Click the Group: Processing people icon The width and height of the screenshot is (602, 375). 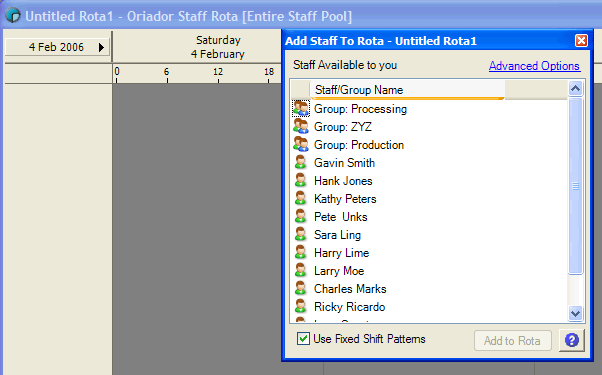coord(301,109)
